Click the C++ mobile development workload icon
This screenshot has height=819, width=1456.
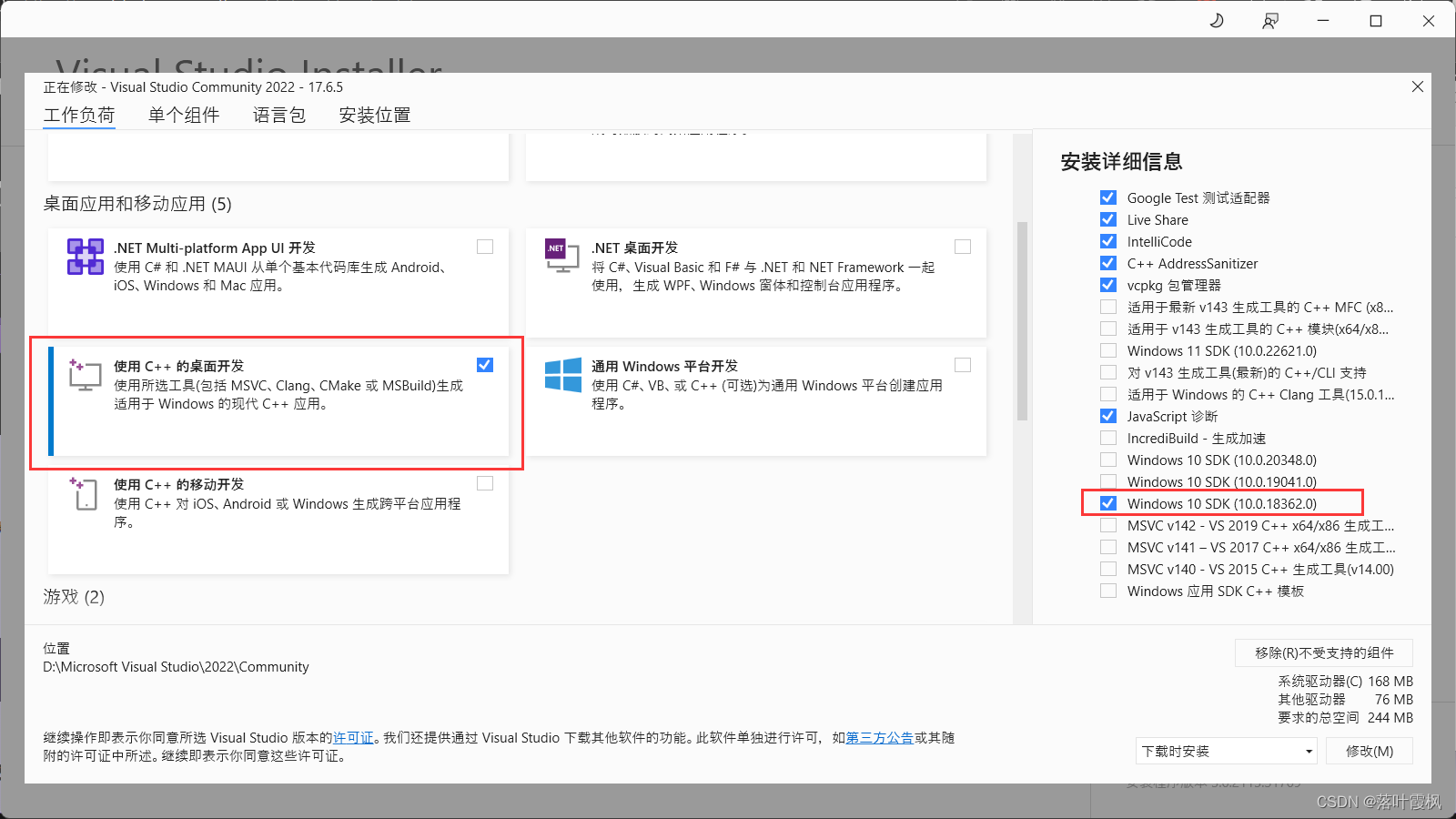click(84, 493)
